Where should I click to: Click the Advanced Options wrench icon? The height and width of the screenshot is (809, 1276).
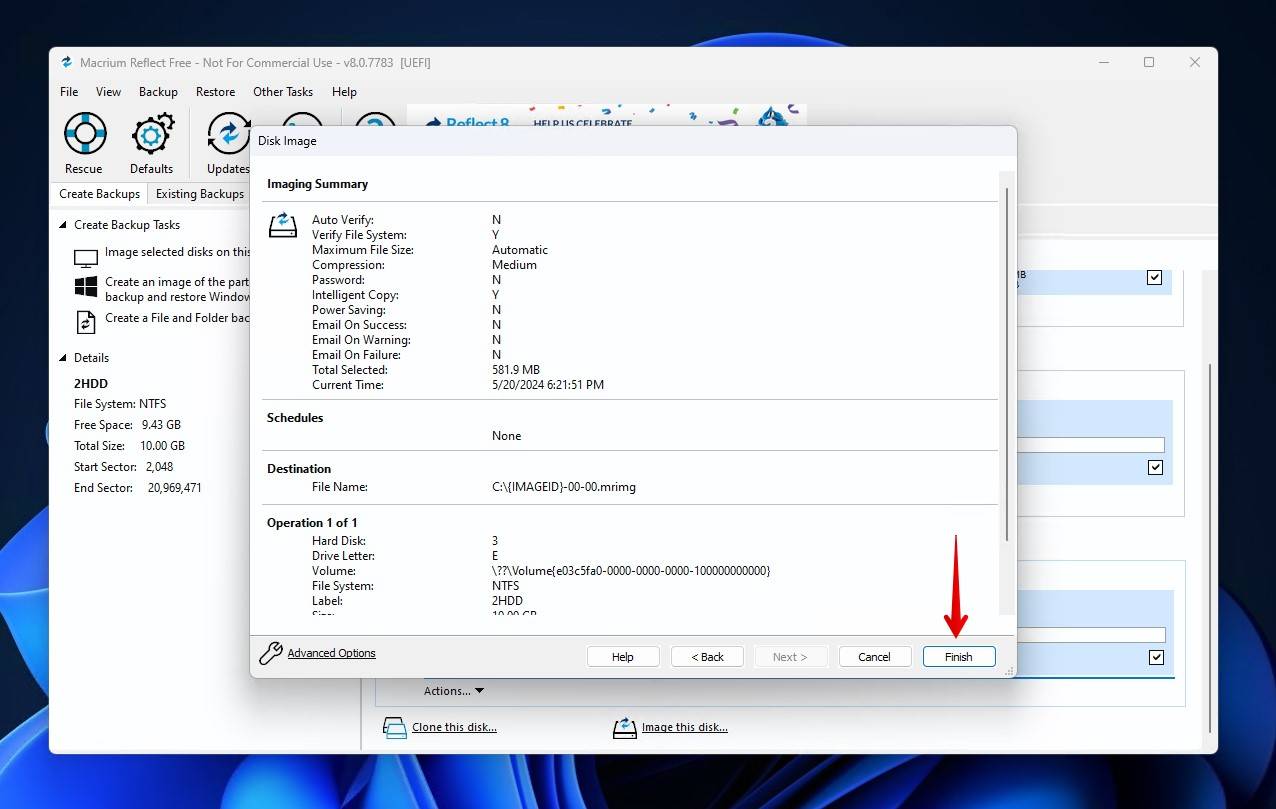271,654
